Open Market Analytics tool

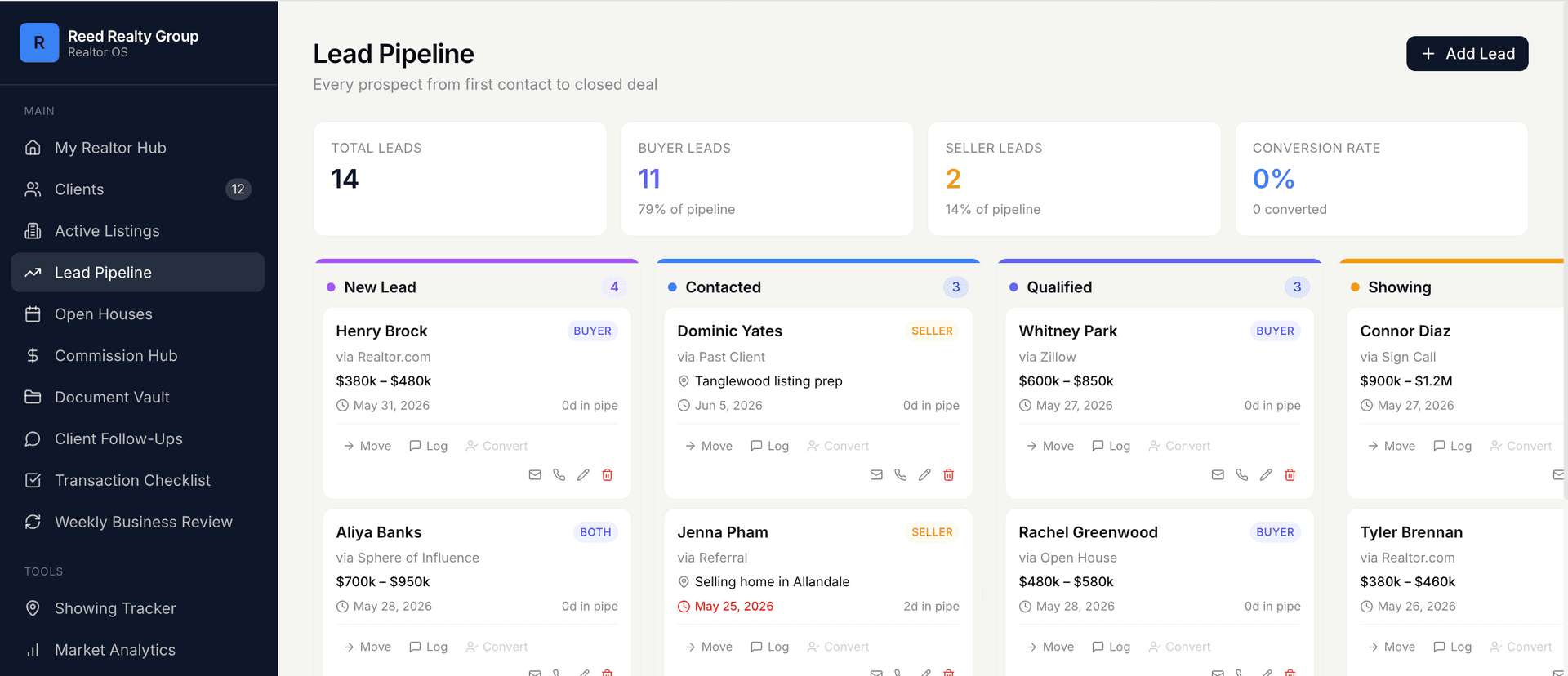[x=137, y=650]
